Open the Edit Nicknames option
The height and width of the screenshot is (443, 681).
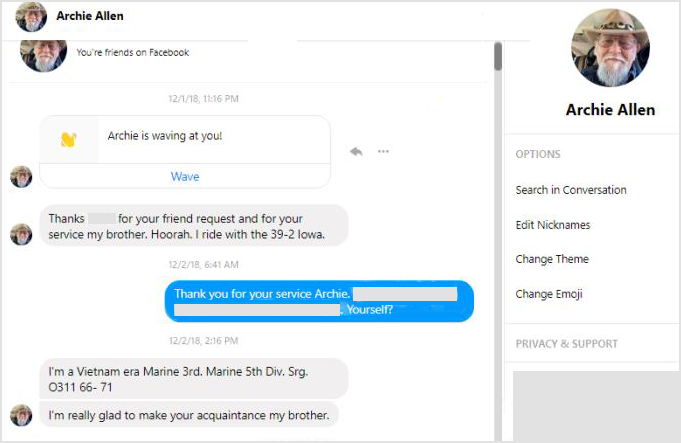click(x=552, y=225)
